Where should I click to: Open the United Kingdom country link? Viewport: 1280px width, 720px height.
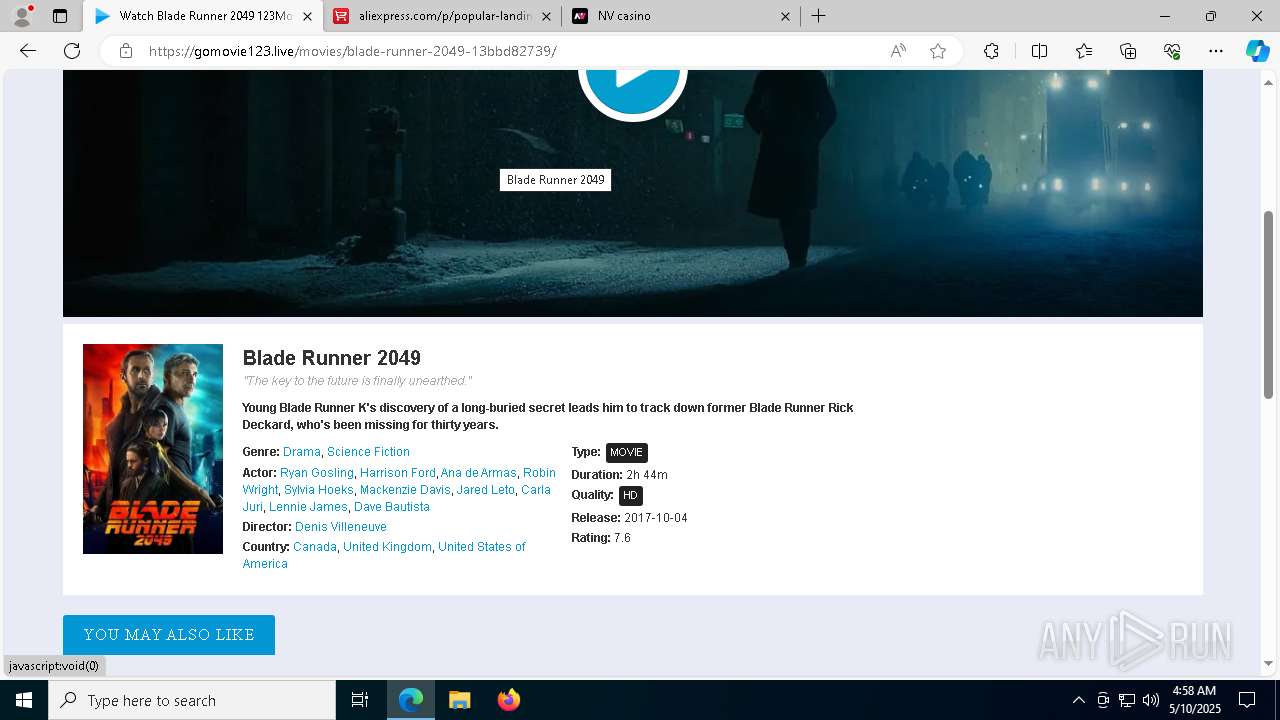387,547
